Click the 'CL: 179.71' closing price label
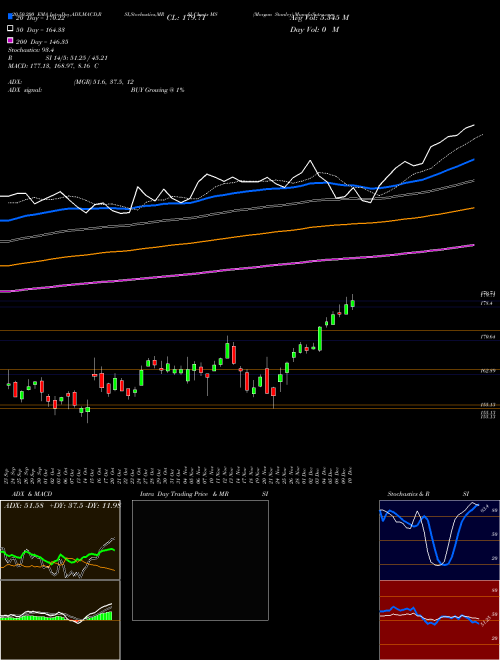Viewport: 500px width, 660px height. pyautogui.click(x=186, y=18)
